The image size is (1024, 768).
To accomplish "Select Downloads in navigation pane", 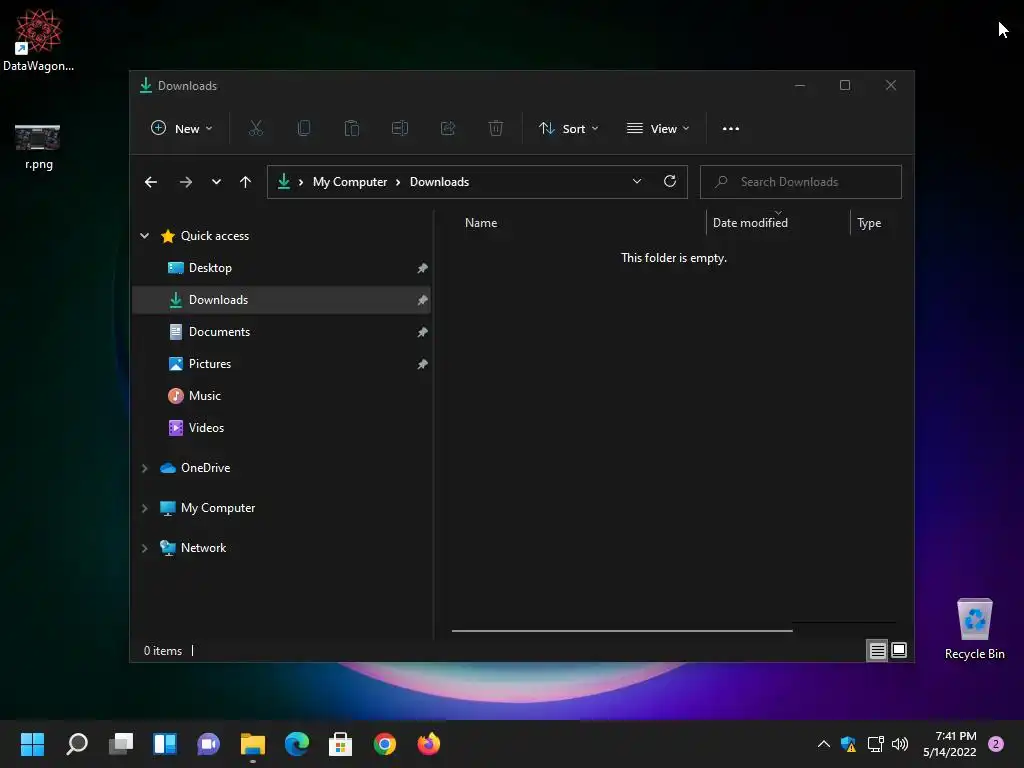I will coord(281,300).
